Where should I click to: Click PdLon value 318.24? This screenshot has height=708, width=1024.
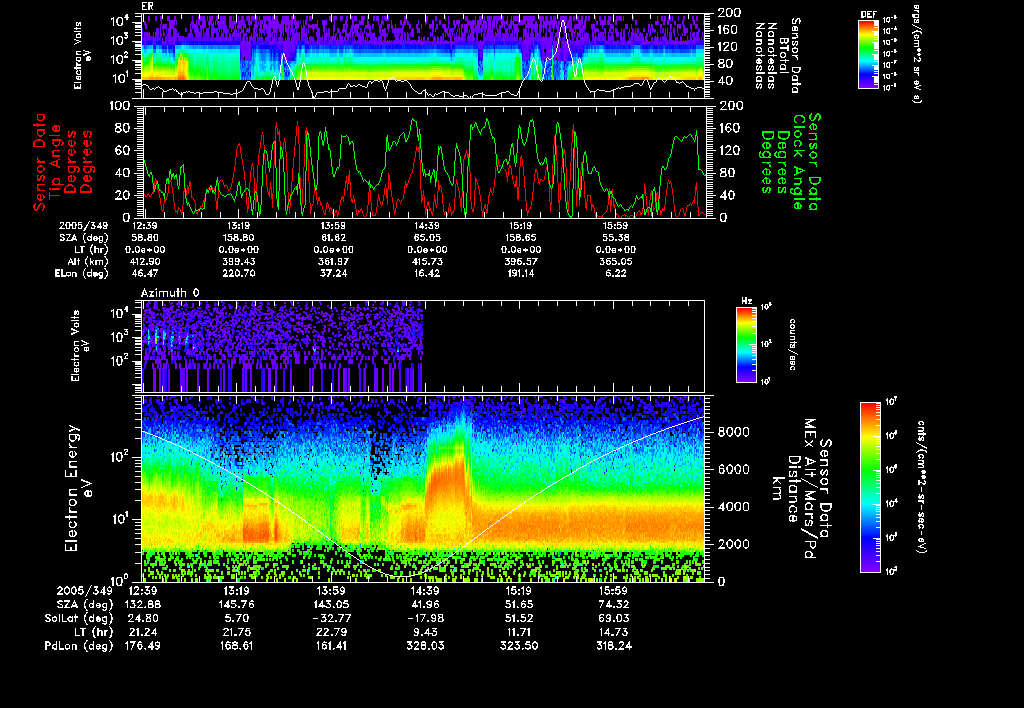tap(613, 646)
